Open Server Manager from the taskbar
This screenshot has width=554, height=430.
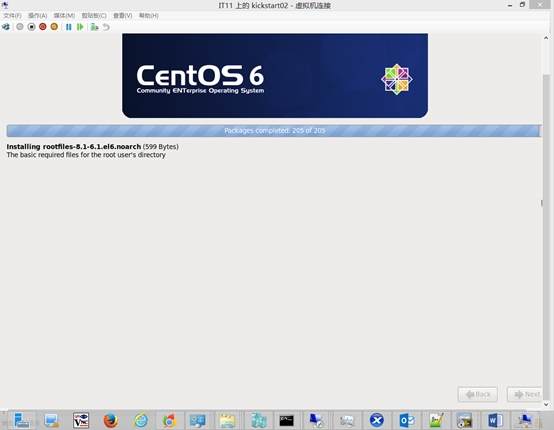(22, 420)
